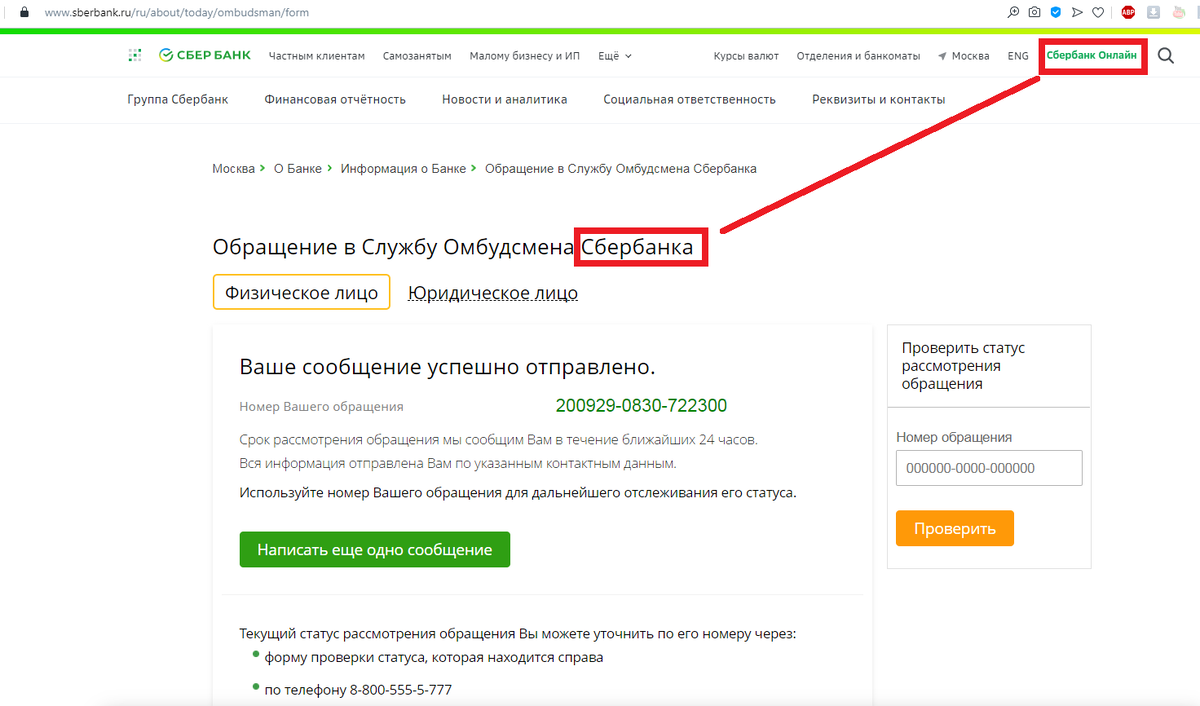Image resolution: width=1200 pixels, height=706 pixels.
Task: Click the download manager extension icon
Action: tap(1152, 13)
